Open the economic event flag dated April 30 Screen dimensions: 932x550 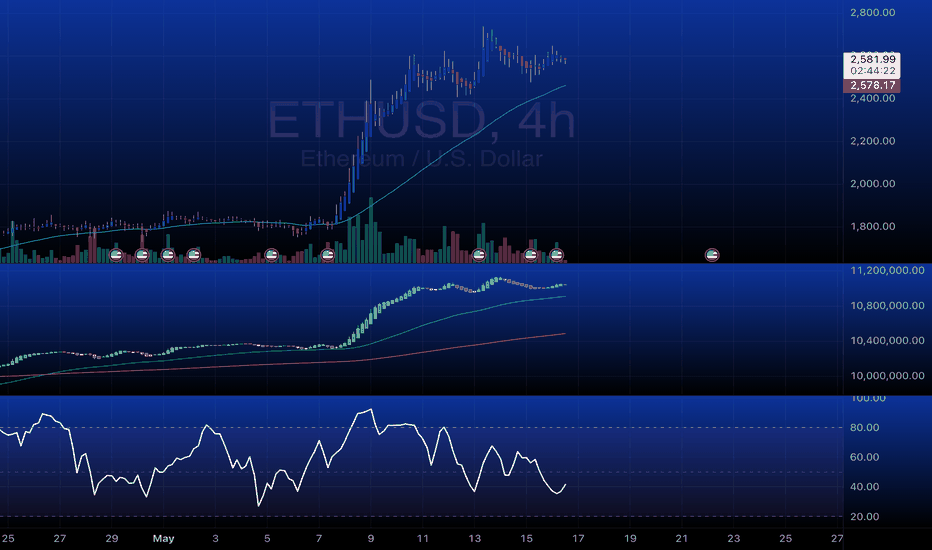[x=142, y=255]
